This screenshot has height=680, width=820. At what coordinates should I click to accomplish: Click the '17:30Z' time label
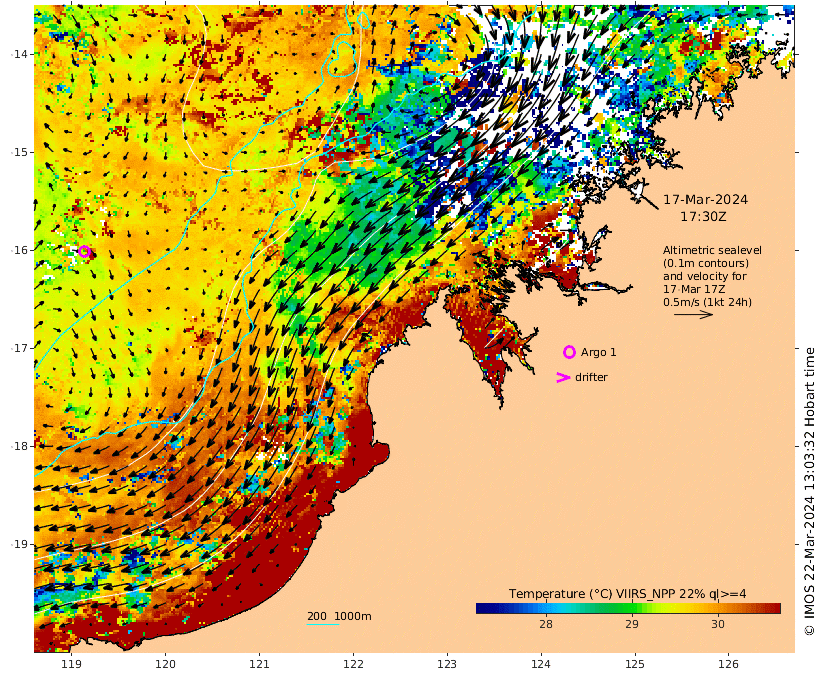(x=703, y=216)
